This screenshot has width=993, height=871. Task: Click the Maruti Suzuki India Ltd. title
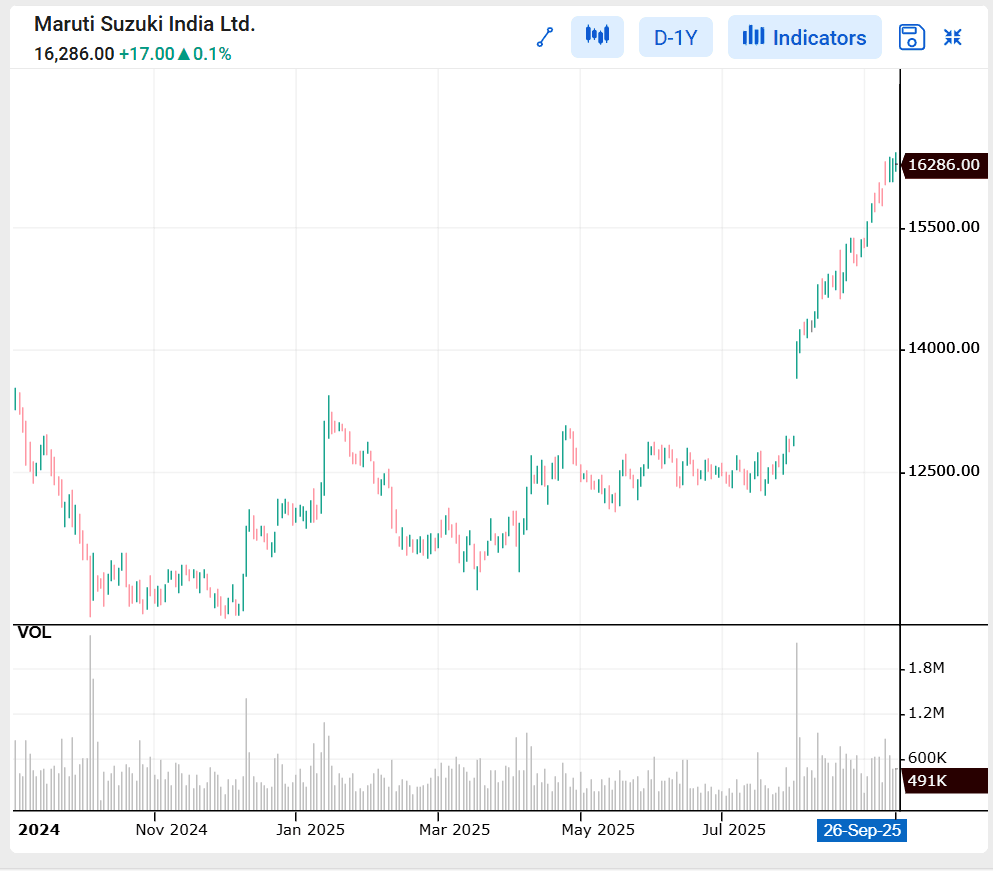click(x=144, y=24)
